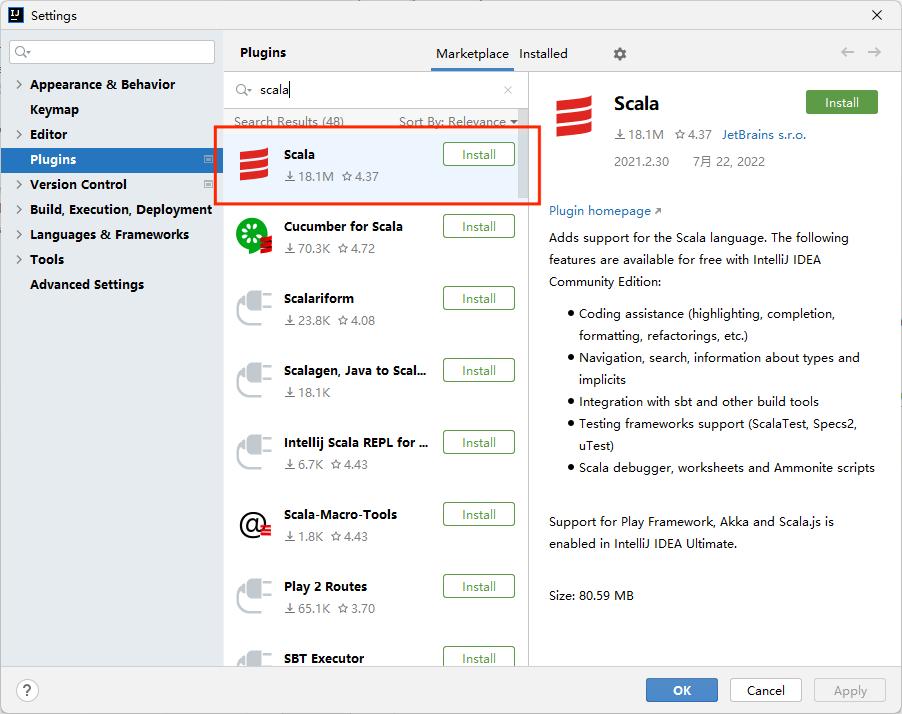Viewport: 902px width, 714px height.
Task: Select the SBT Executor plugin name
Action: [324, 658]
